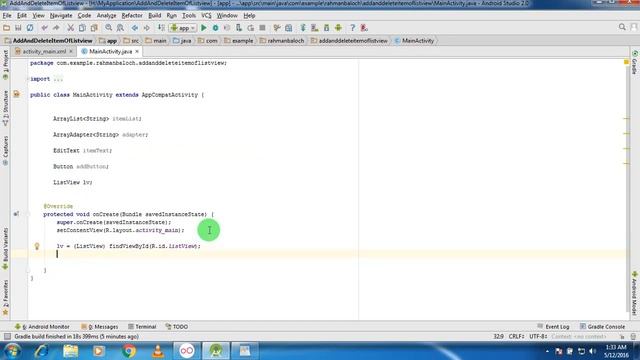The width and height of the screenshot is (640, 360).
Task: Open the Run menu
Action: 171,16
